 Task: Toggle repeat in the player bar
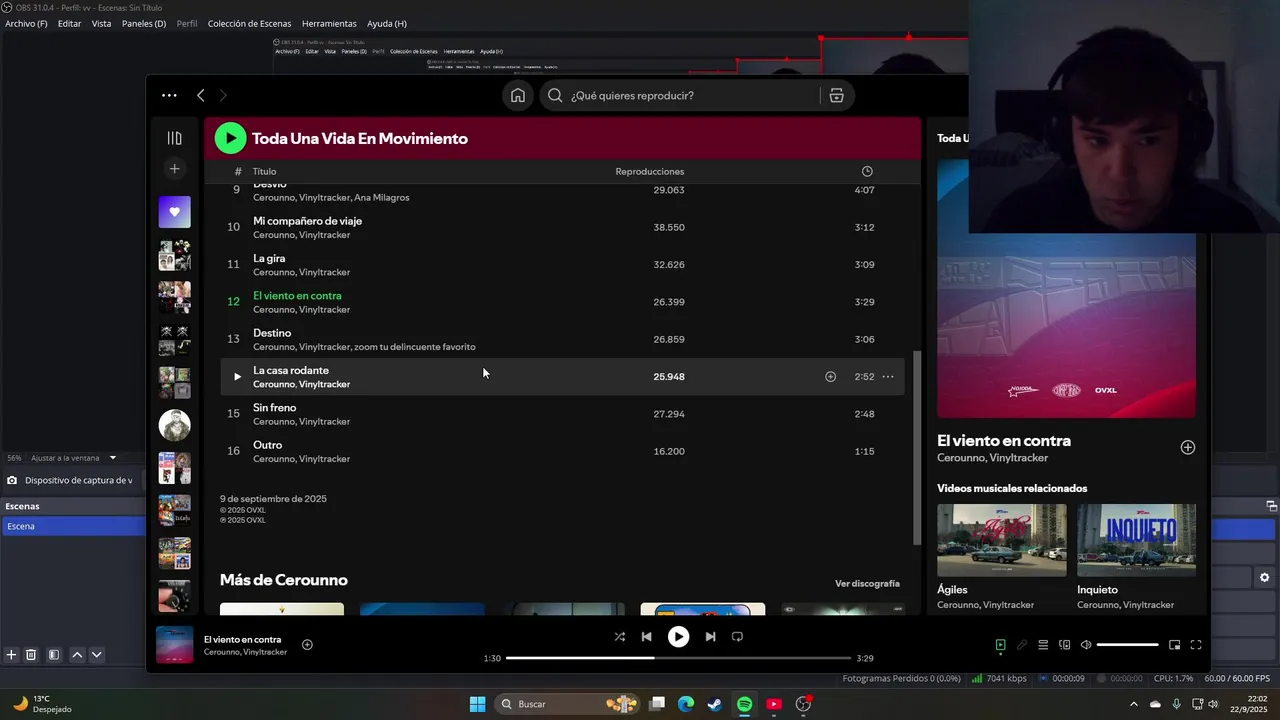737,636
